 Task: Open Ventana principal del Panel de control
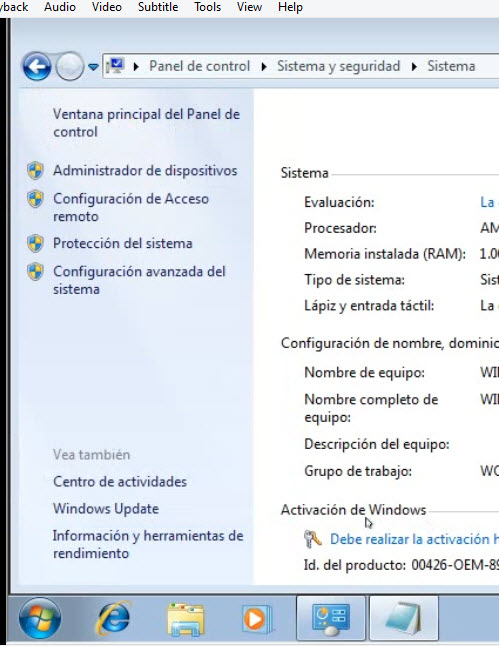click(x=146, y=123)
